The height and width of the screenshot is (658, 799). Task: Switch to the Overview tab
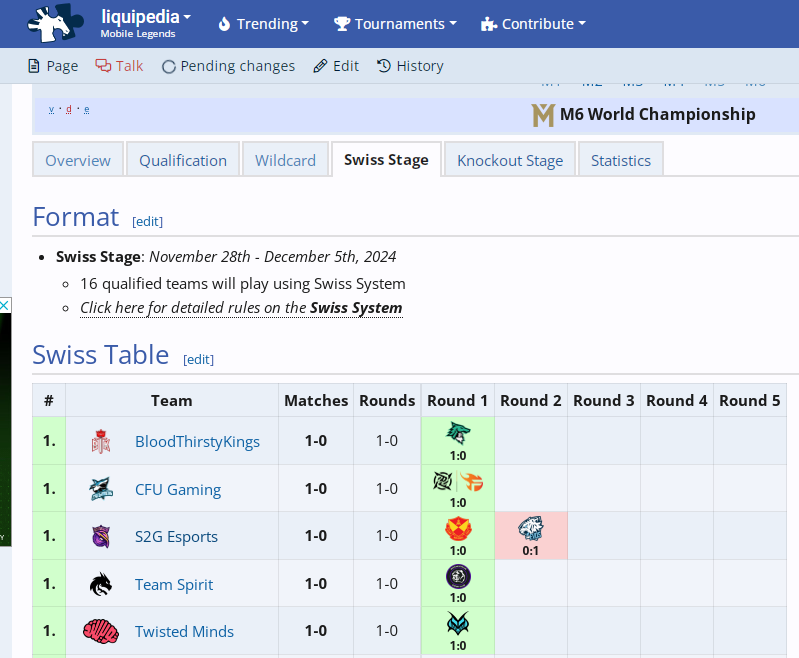point(78,161)
